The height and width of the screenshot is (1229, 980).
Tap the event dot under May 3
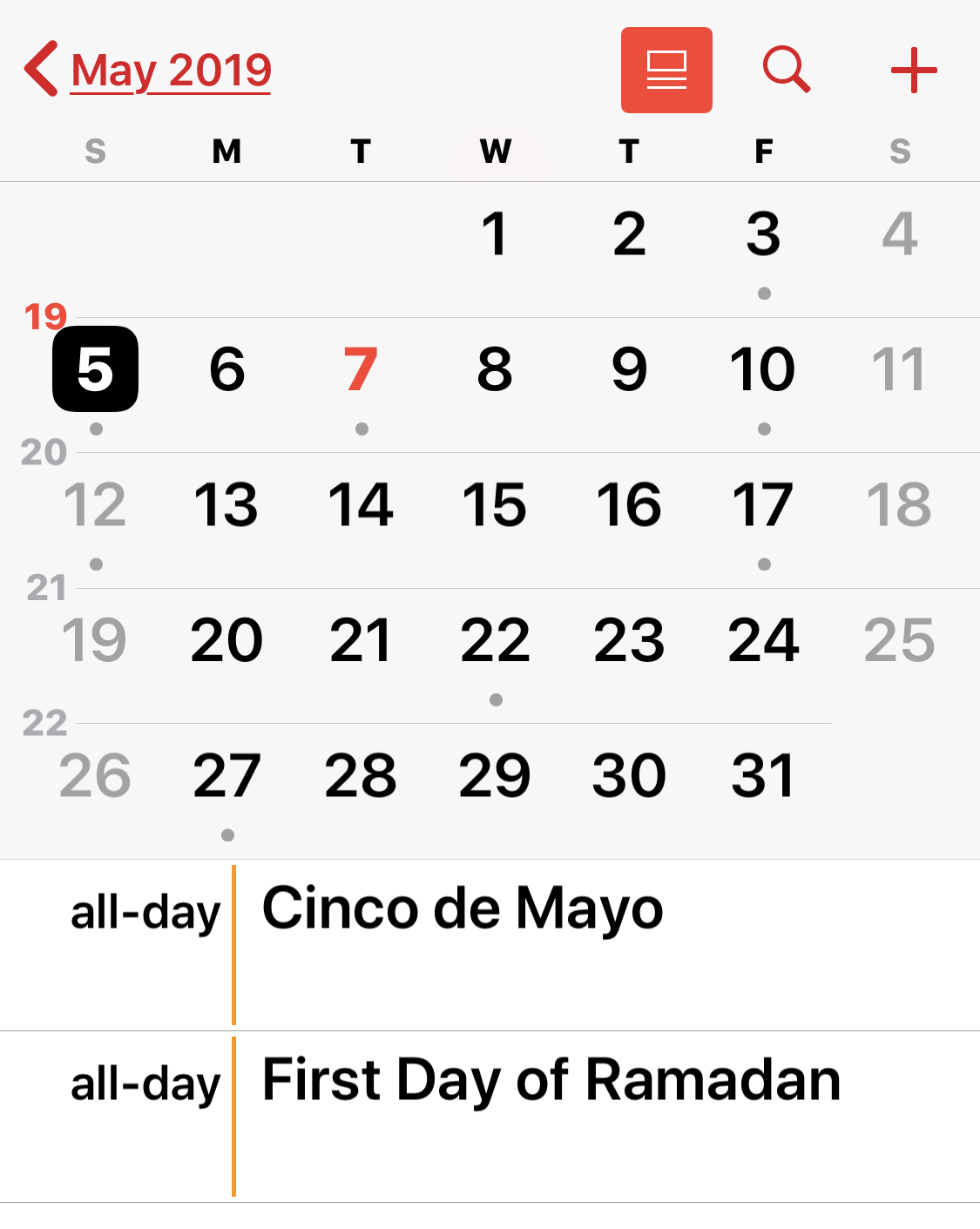coord(764,294)
